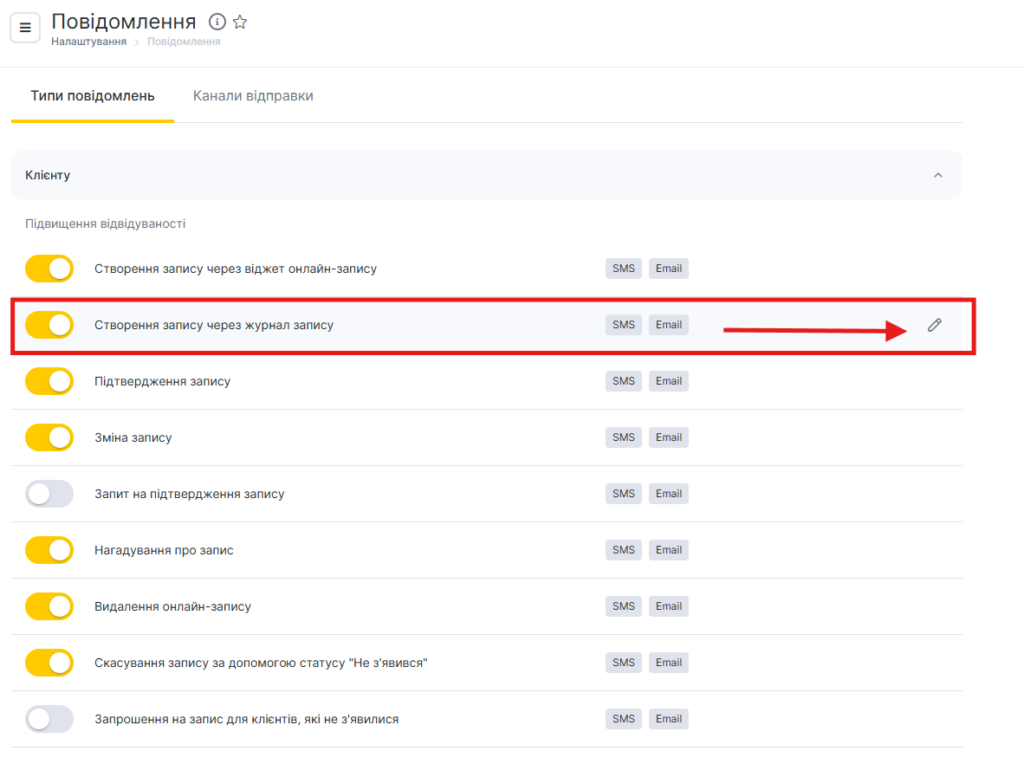The width and height of the screenshot is (1024, 764).
Task: Switch to Канали відправки tab
Action: point(253,96)
